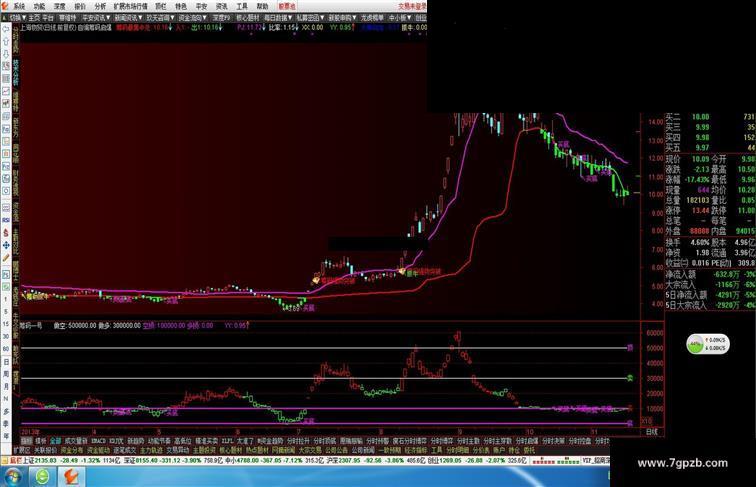Open the Windows Start button

13,477
